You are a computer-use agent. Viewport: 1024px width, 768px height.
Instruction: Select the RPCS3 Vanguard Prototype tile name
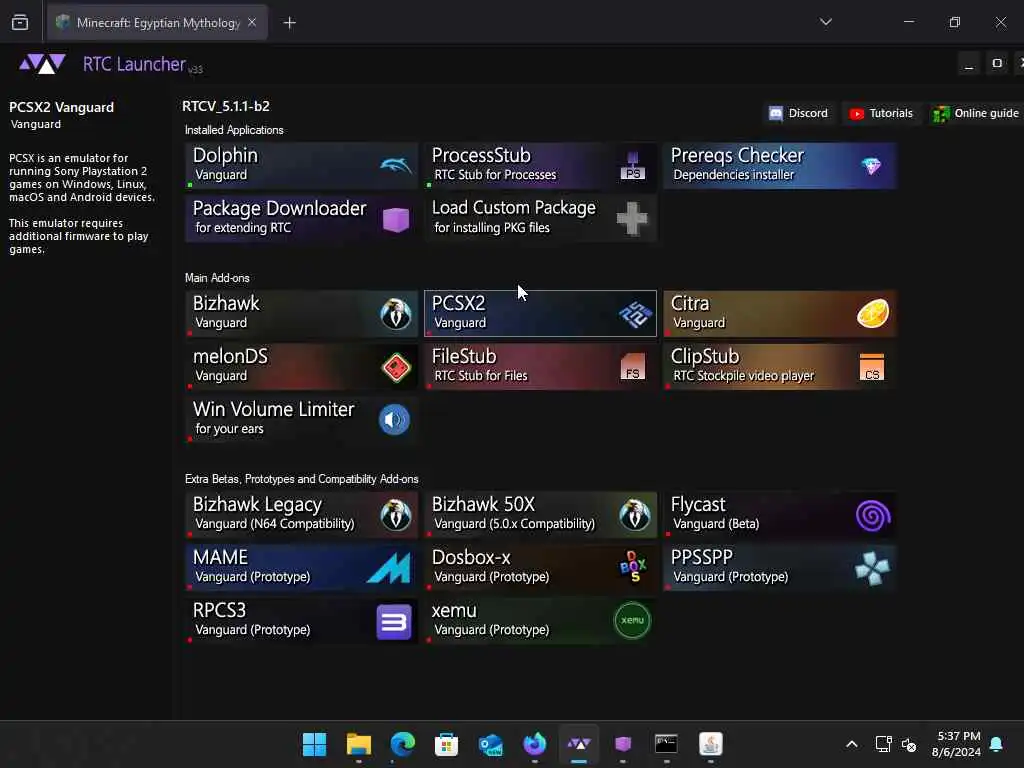coord(219,610)
